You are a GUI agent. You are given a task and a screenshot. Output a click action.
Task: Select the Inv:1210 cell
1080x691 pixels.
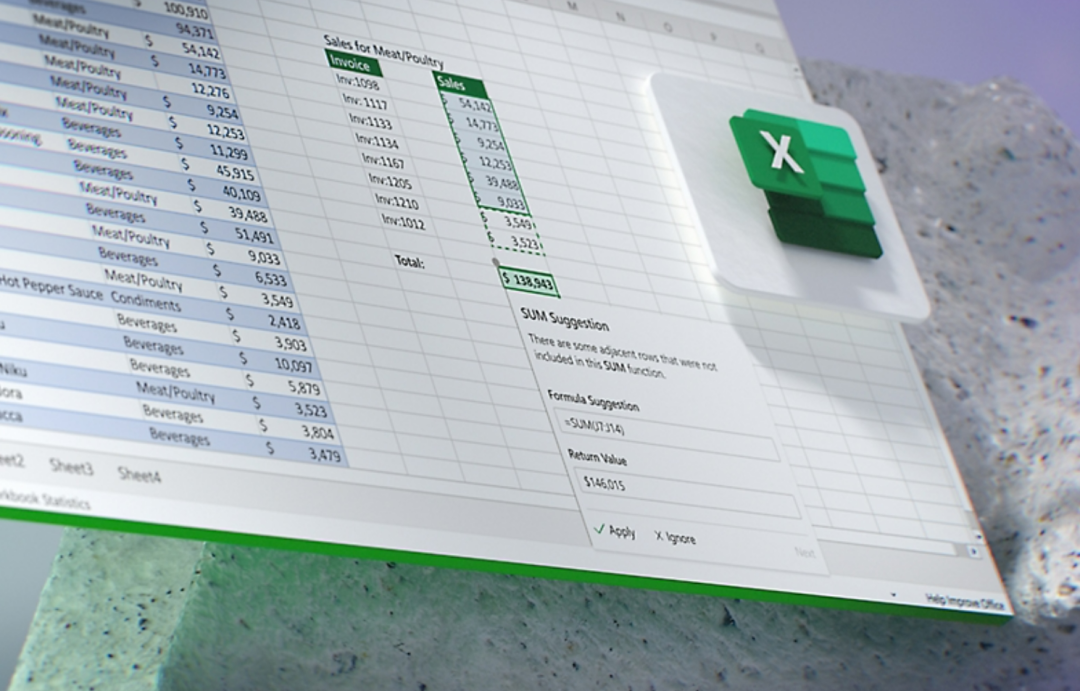(397, 202)
